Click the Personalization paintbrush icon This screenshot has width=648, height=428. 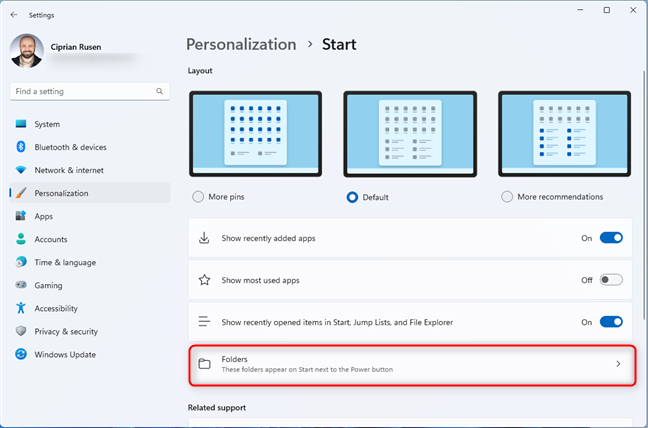point(21,193)
